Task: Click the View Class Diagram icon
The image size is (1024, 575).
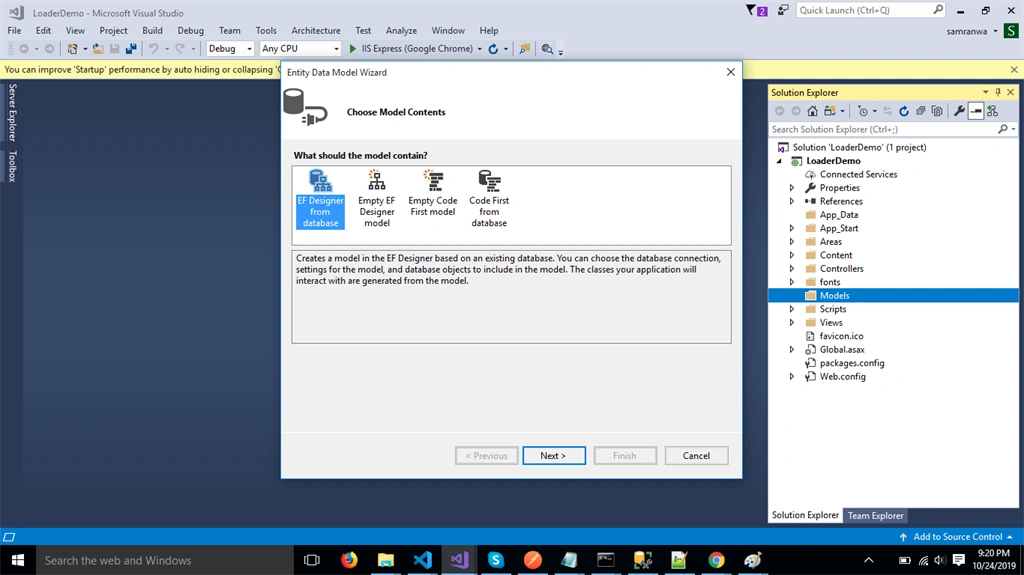Action: click(993, 111)
